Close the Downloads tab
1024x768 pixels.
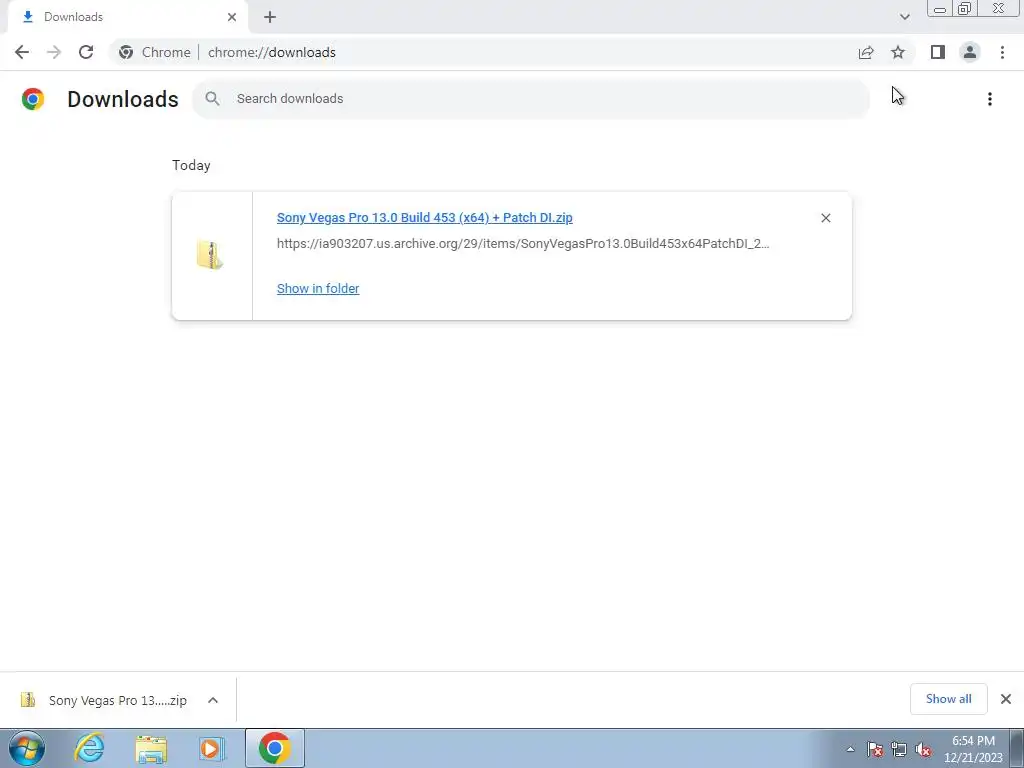pyautogui.click(x=232, y=17)
